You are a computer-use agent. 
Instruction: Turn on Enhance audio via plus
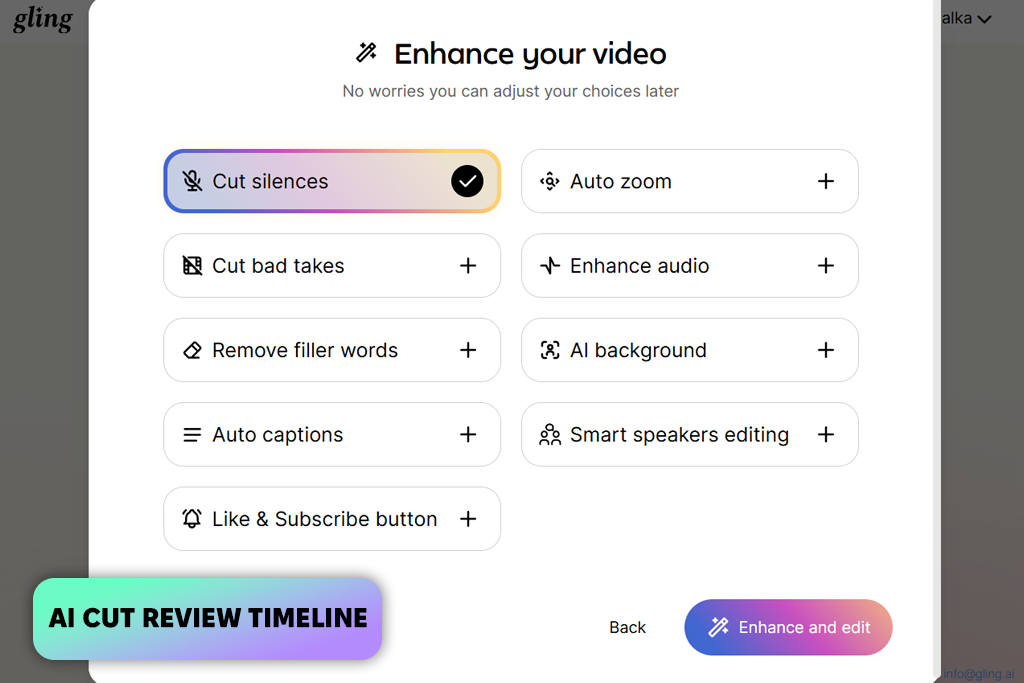coord(825,266)
